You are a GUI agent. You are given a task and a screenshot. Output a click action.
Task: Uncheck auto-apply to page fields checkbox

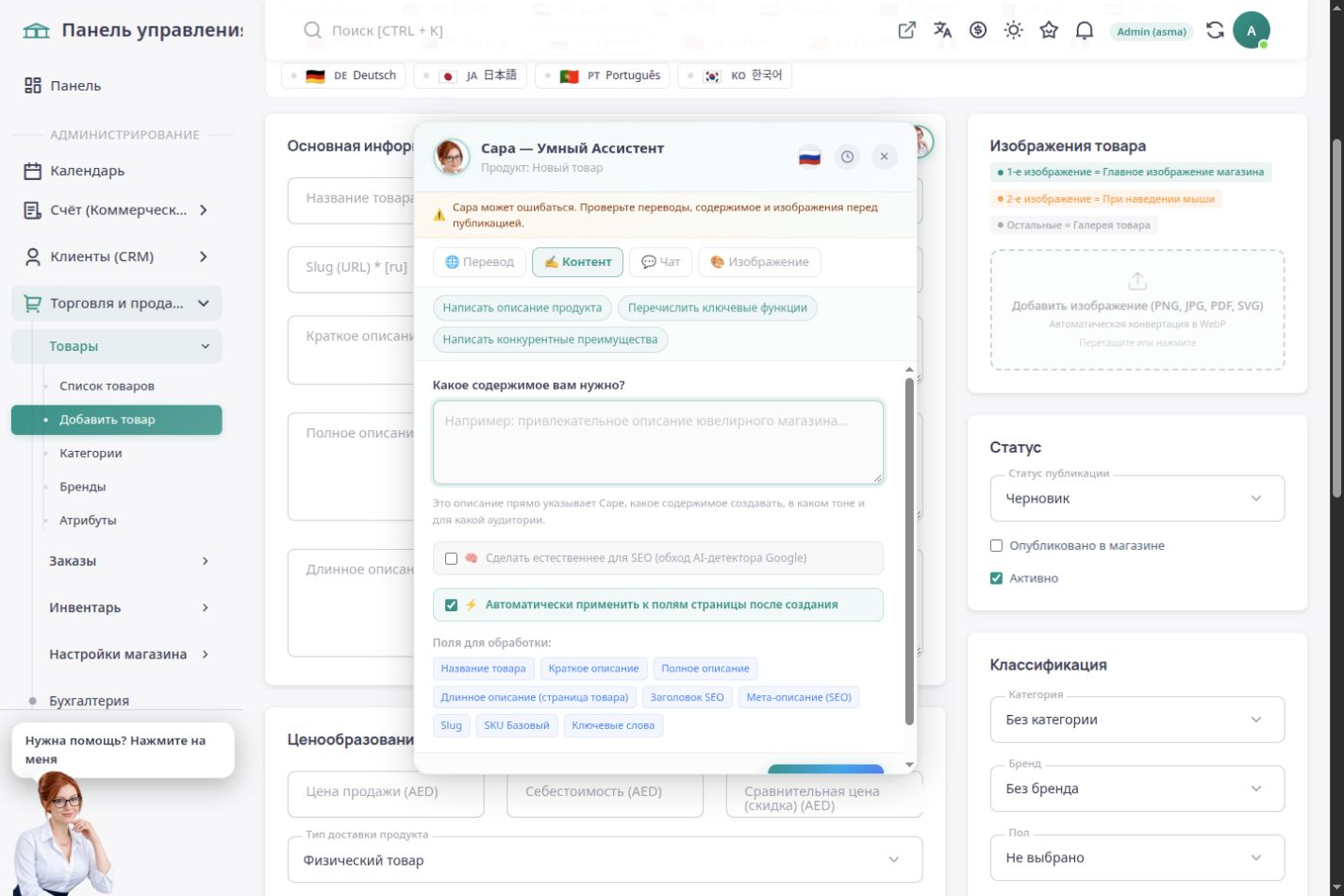click(451, 605)
